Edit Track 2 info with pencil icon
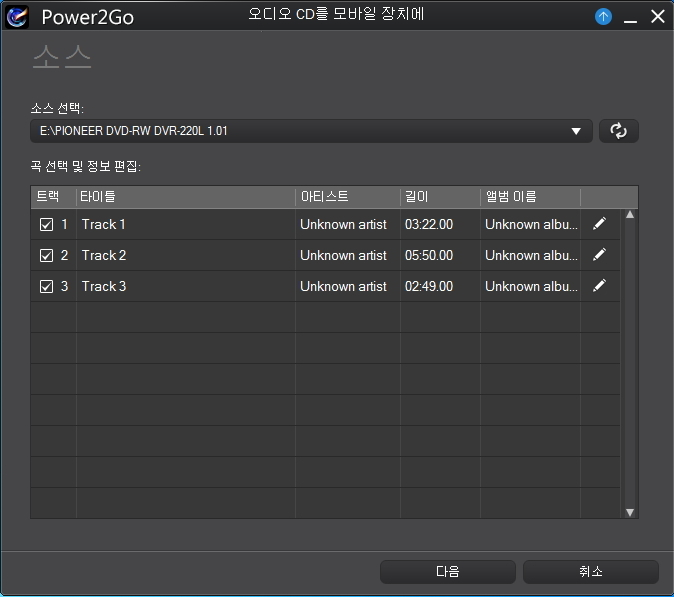674x597 pixels. click(x=599, y=254)
